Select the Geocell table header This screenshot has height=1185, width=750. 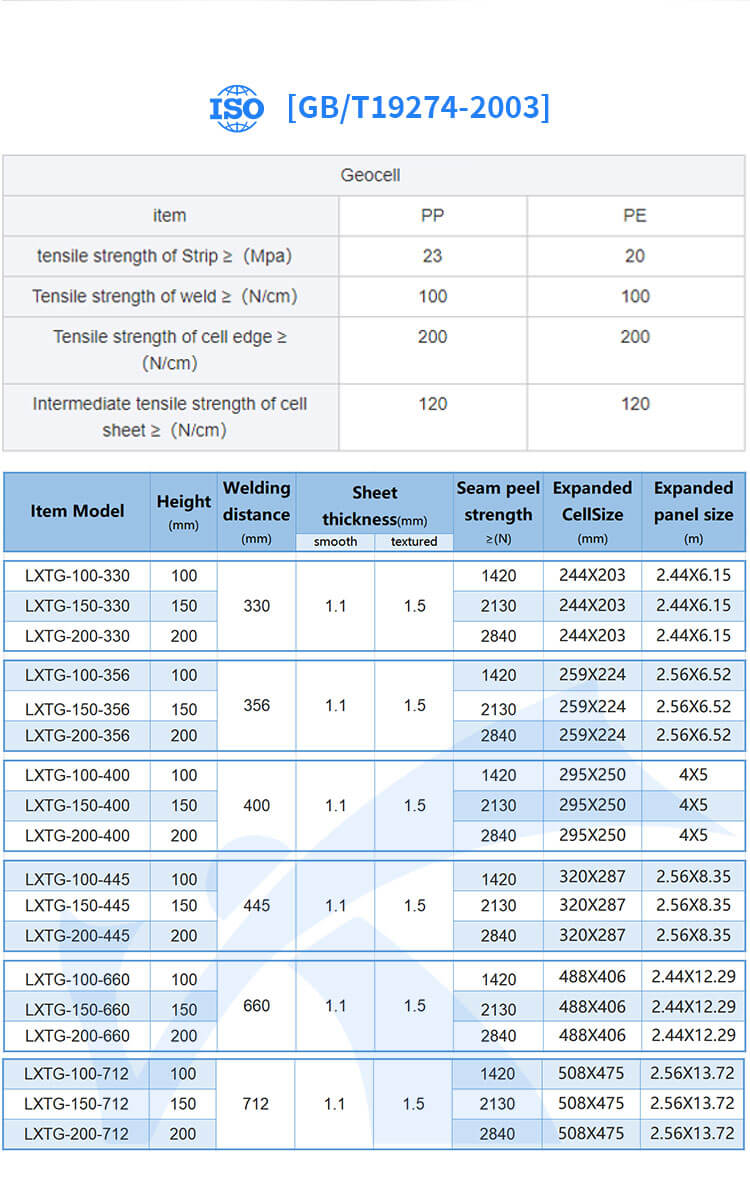pyautogui.click(x=370, y=175)
